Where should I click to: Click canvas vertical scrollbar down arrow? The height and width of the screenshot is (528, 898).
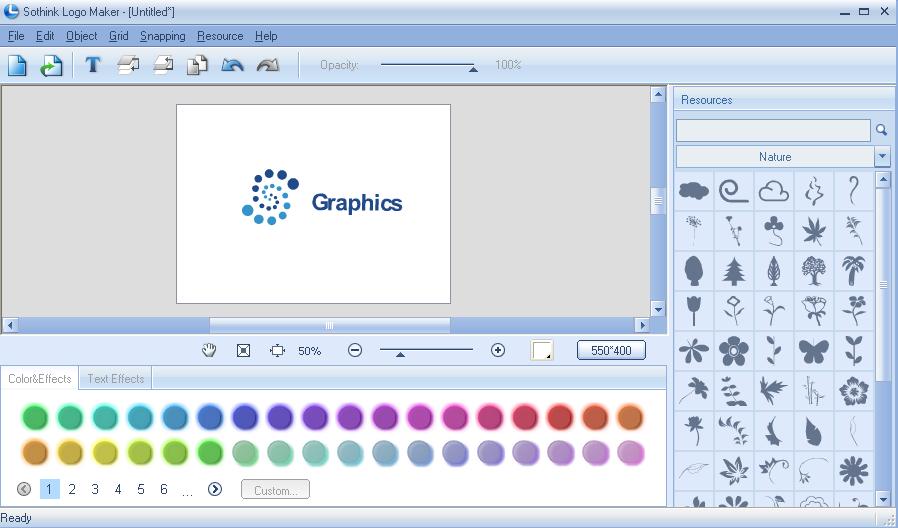[x=658, y=310]
